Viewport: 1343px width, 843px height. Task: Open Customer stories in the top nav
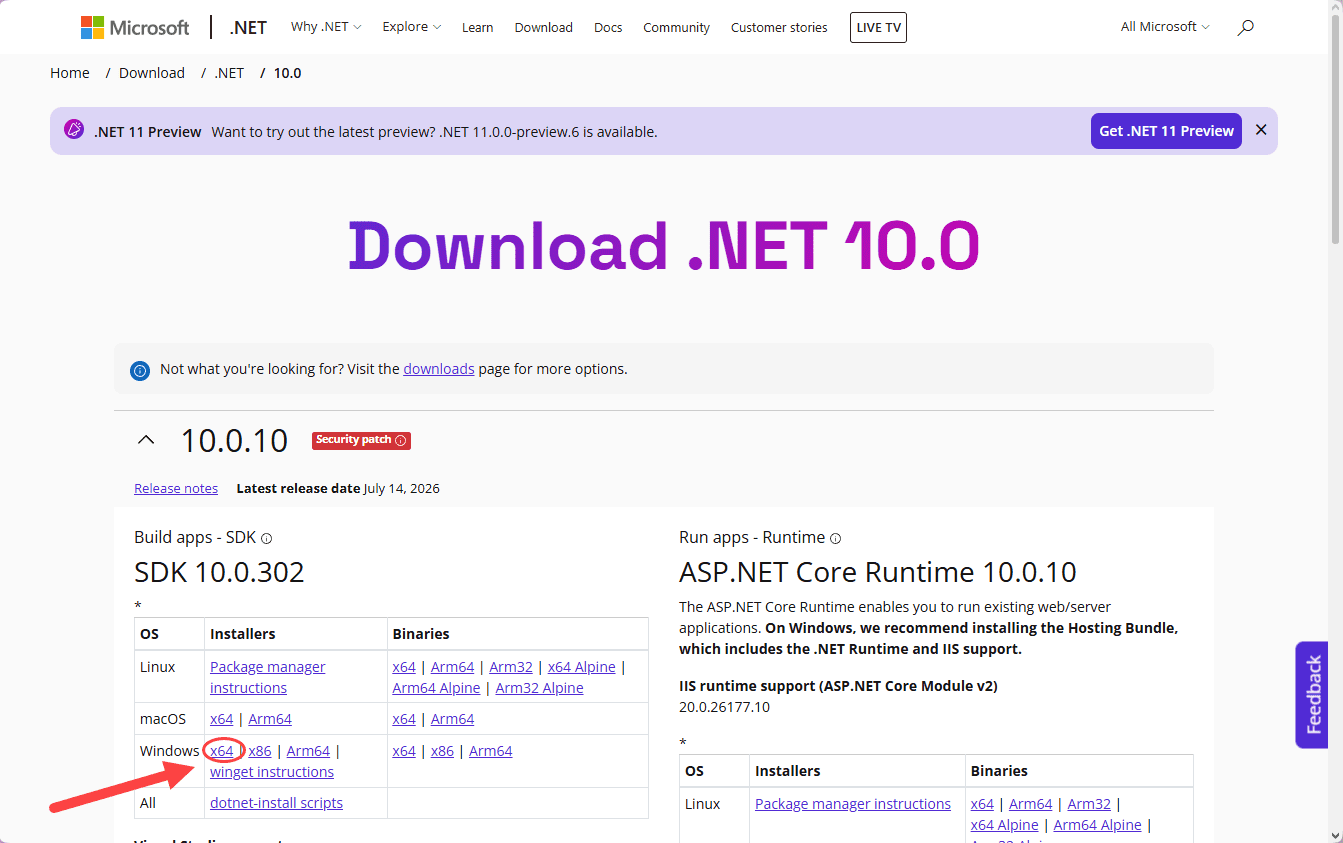779,28
